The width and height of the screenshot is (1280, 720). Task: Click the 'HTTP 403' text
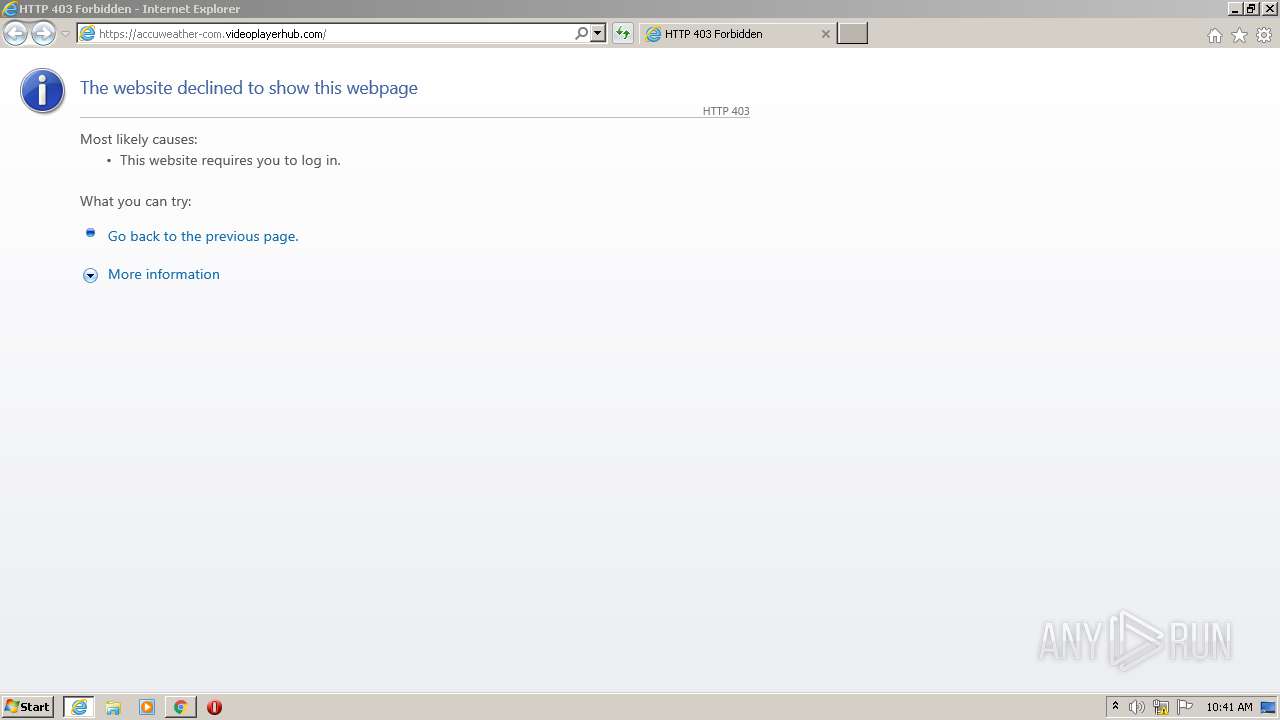(x=726, y=111)
